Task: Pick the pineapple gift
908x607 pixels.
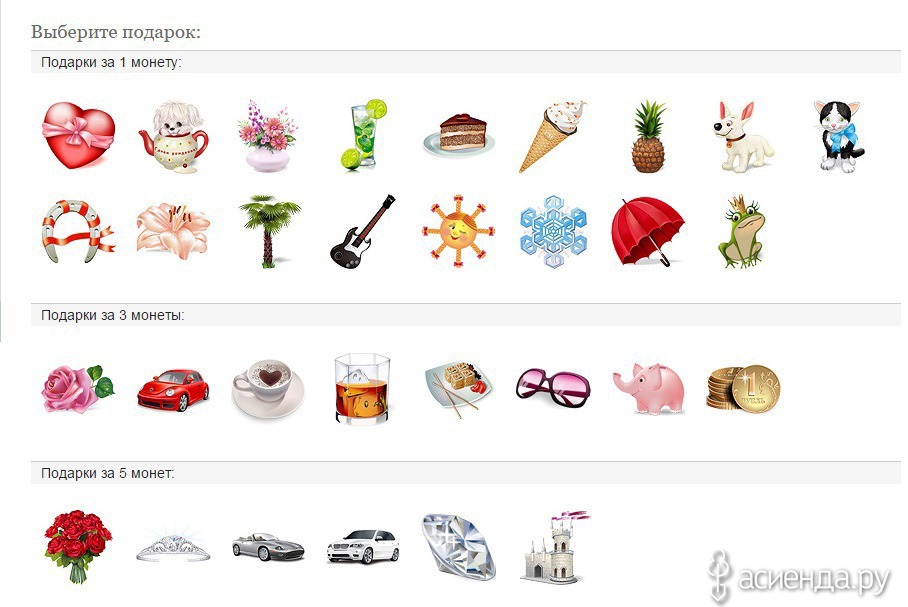Action: [x=648, y=137]
